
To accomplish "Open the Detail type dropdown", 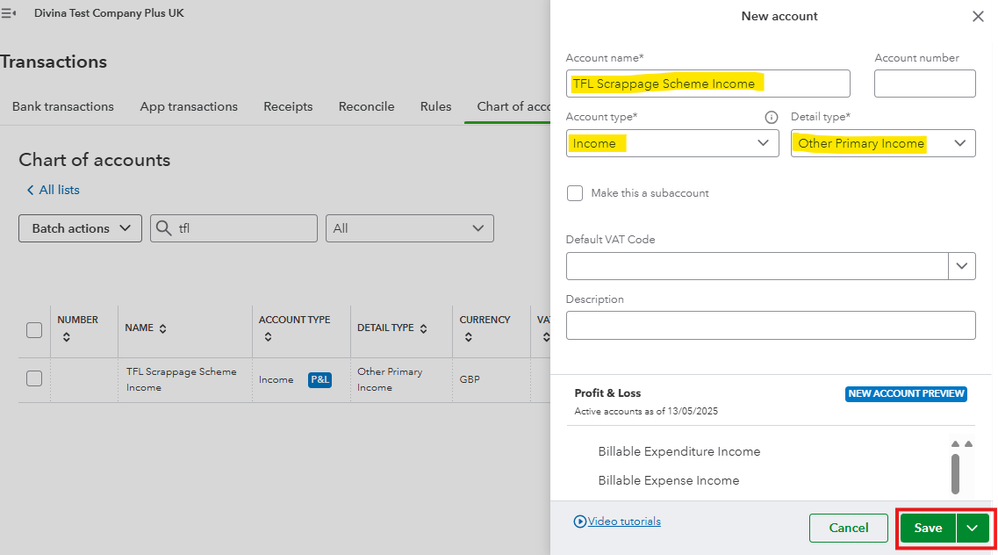I will [x=882, y=143].
